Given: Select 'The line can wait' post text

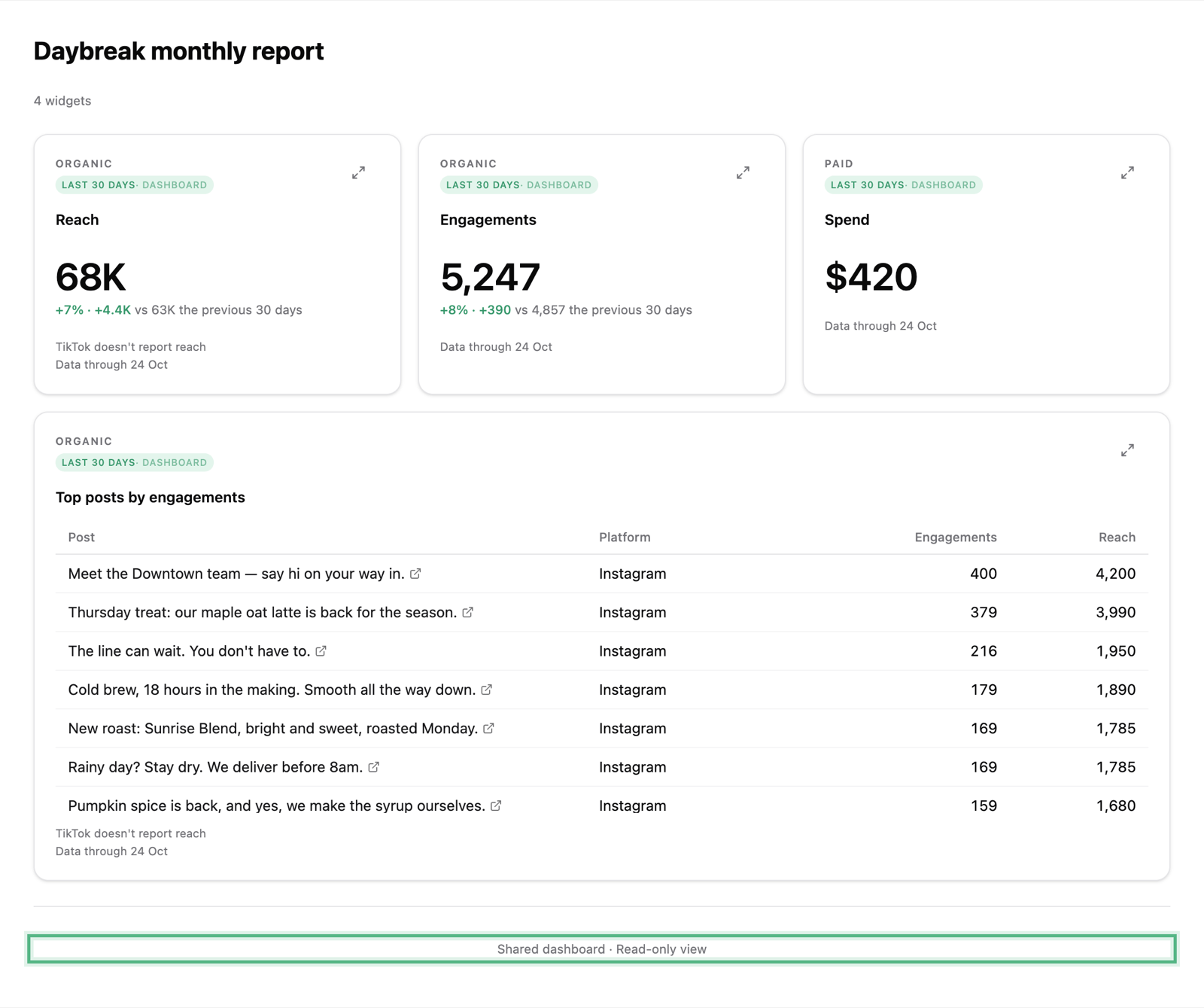Looking at the screenshot, I should 189,651.
